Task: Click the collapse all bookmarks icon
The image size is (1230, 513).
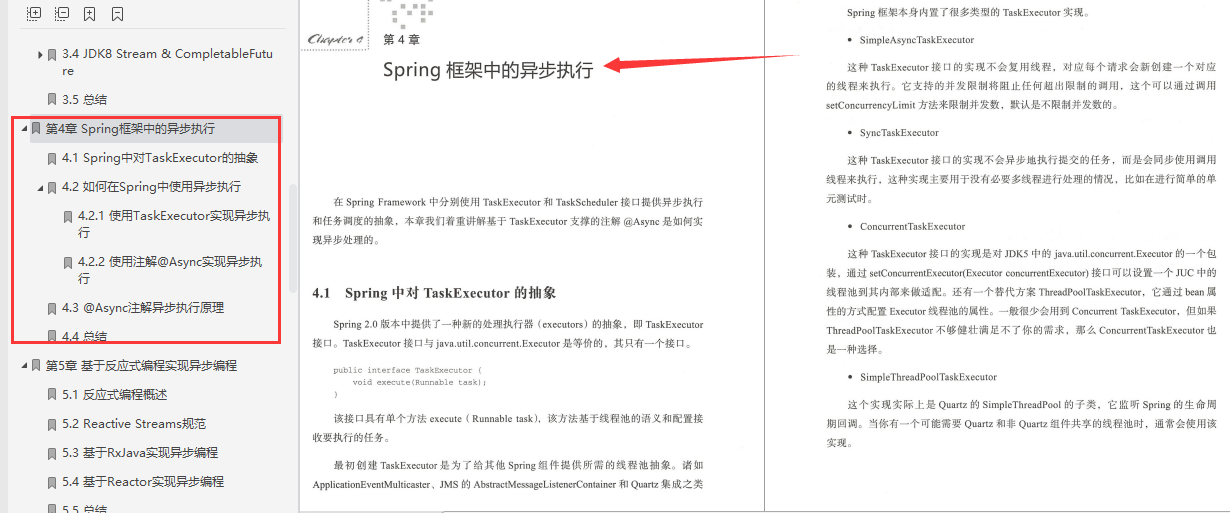Action: pyautogui.click(x=62, y=14)
